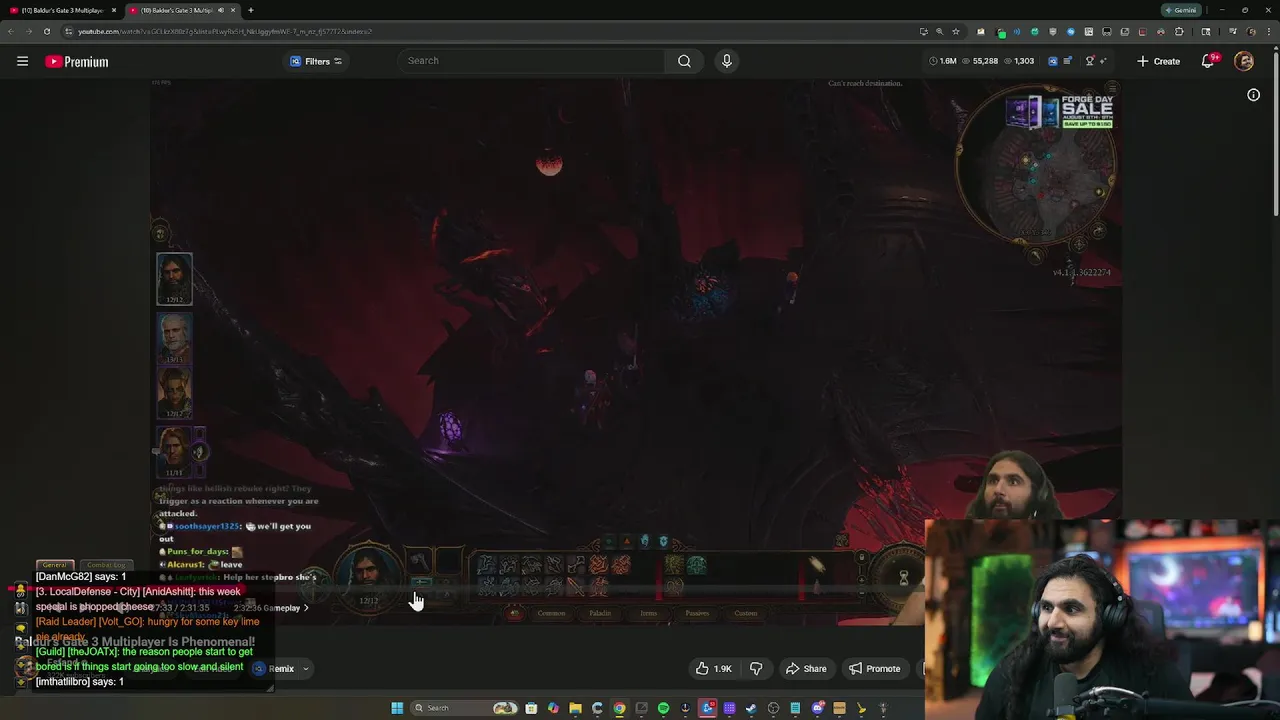Open the Chrome profile avatar
The width and height of the screenshot is (1280, 720).
(x=1251, y=31)
